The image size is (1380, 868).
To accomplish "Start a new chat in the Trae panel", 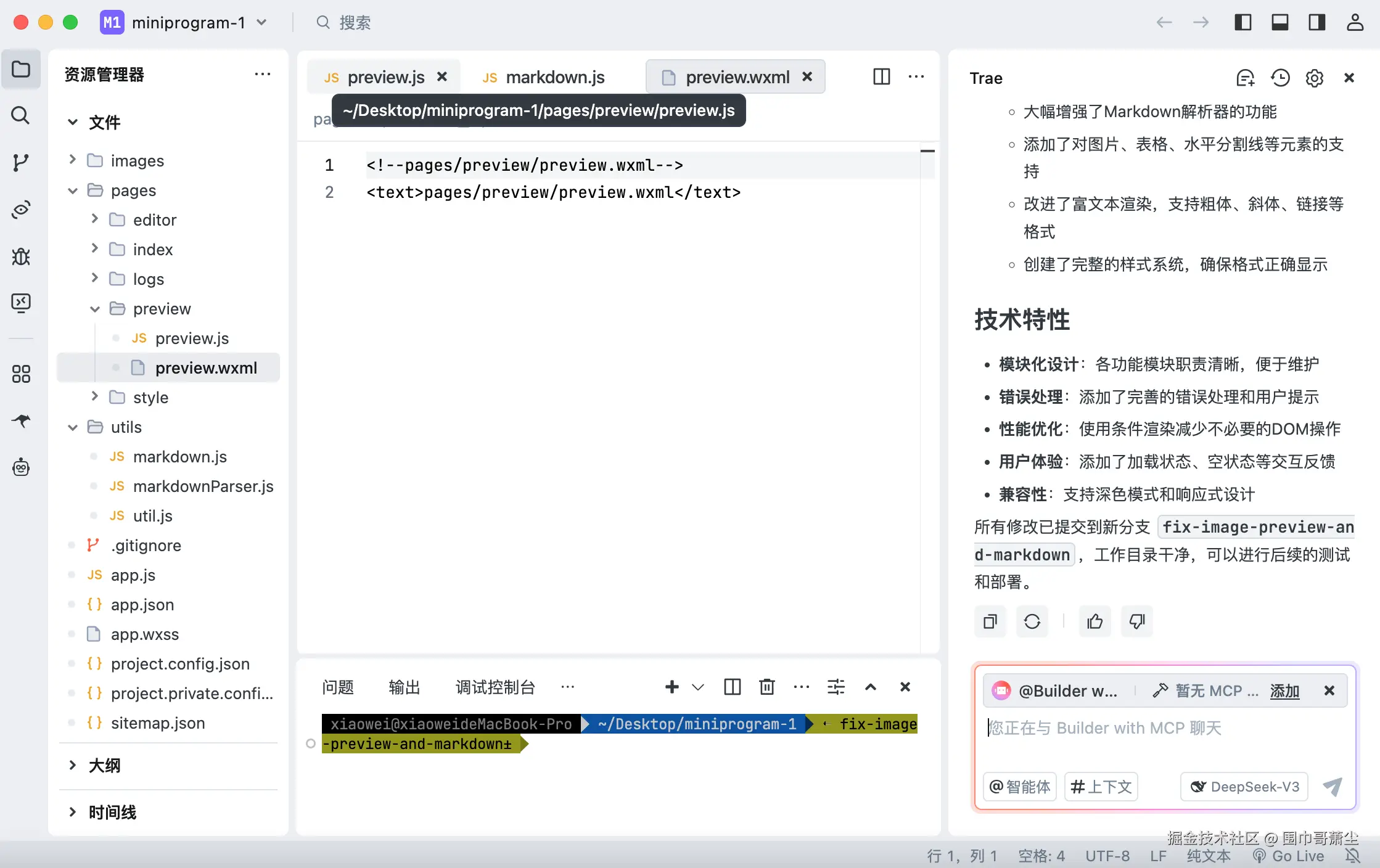I will pyautogui.click(x=1246, y=78).
